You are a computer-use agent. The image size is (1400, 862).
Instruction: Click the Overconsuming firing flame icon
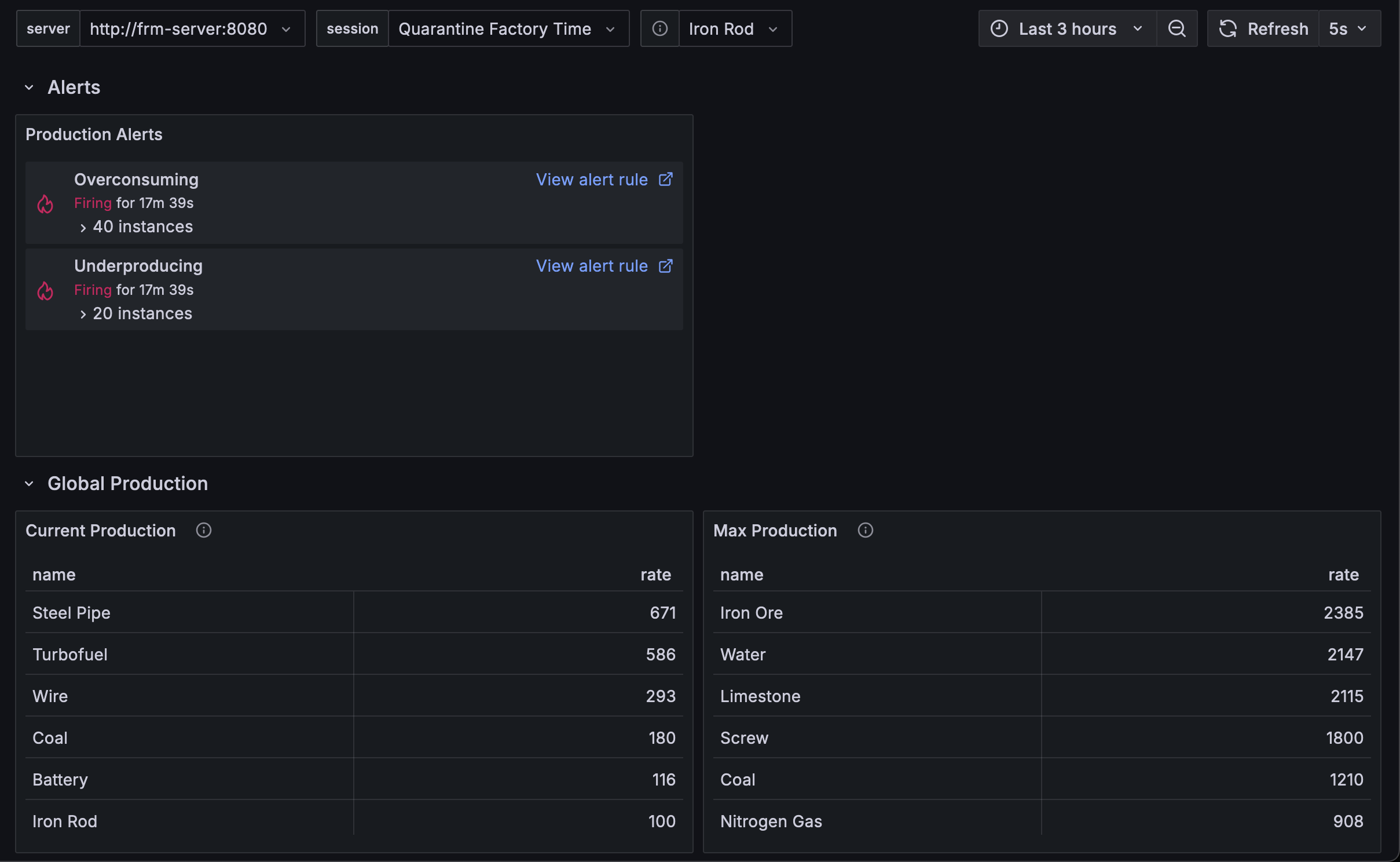[x=45, y=204]
